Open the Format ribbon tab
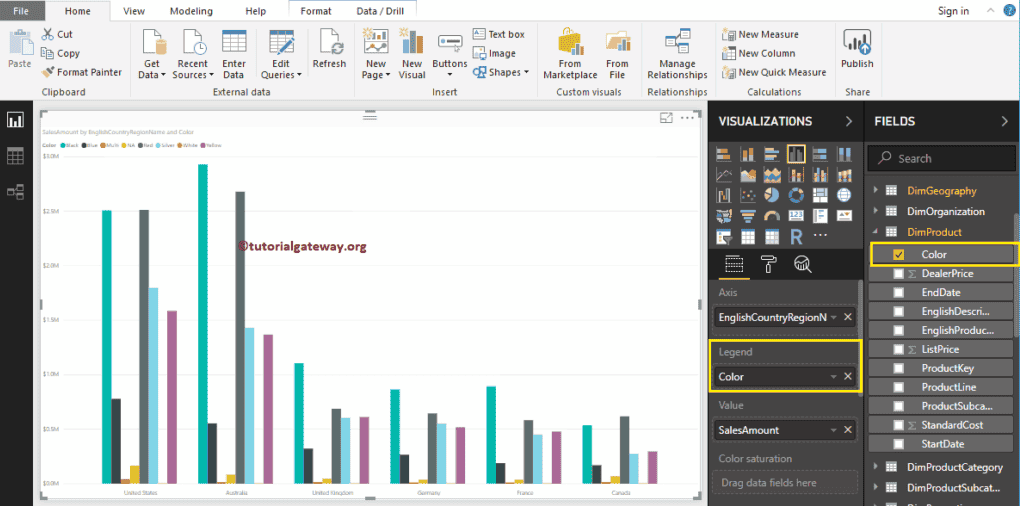 coord(315,11)
